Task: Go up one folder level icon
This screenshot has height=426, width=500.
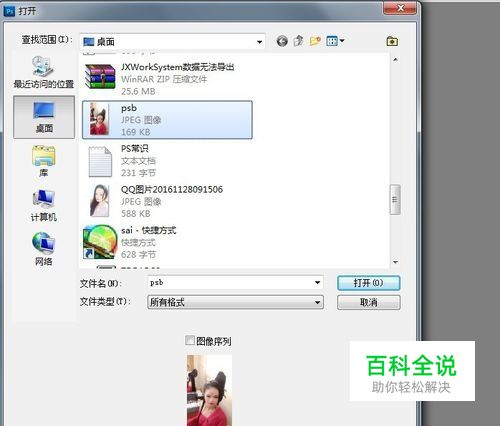Action: tap(299, 41)
